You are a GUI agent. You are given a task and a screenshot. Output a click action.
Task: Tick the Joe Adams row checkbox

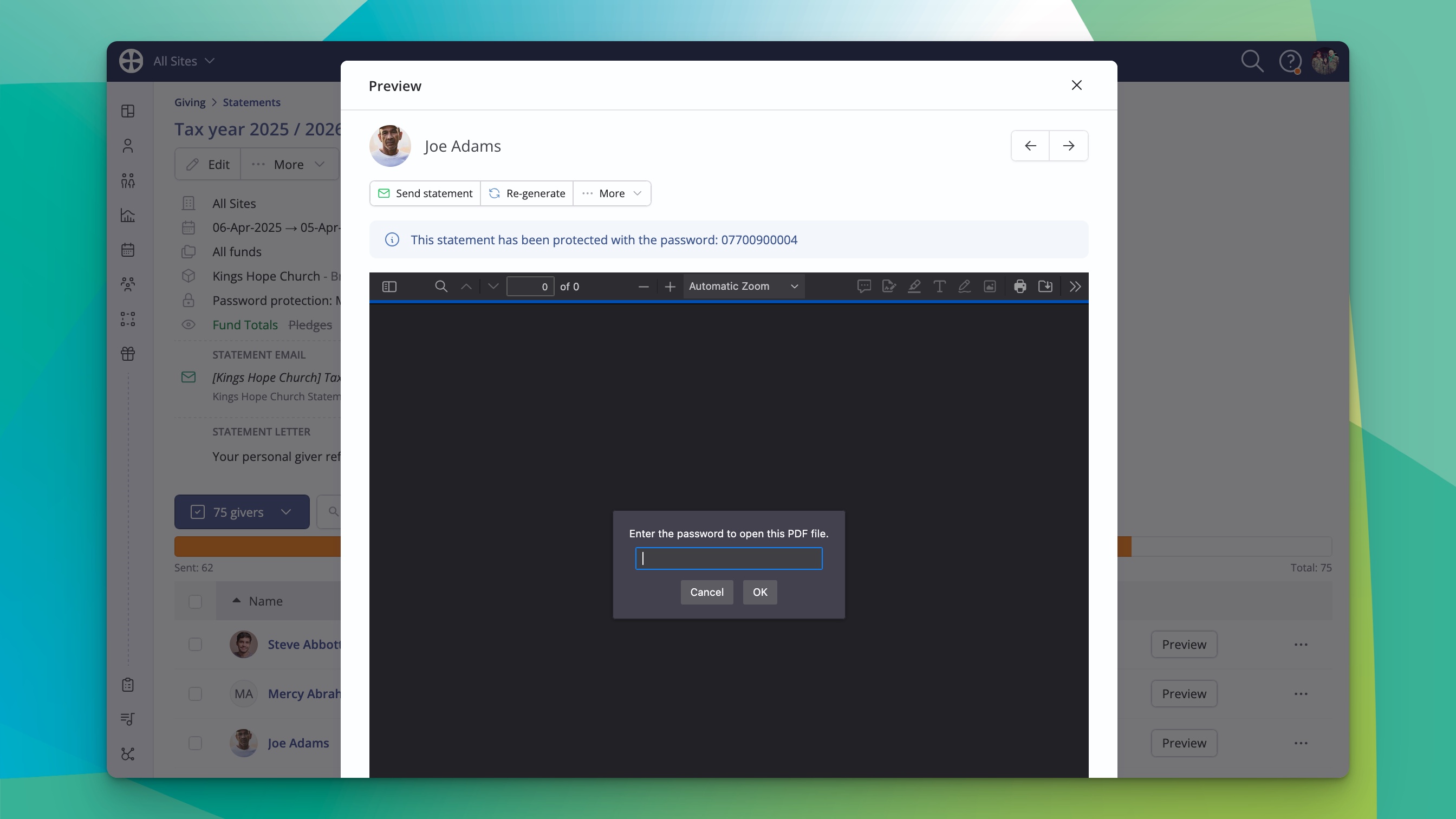pyautogui.click(x=195, y=743)
